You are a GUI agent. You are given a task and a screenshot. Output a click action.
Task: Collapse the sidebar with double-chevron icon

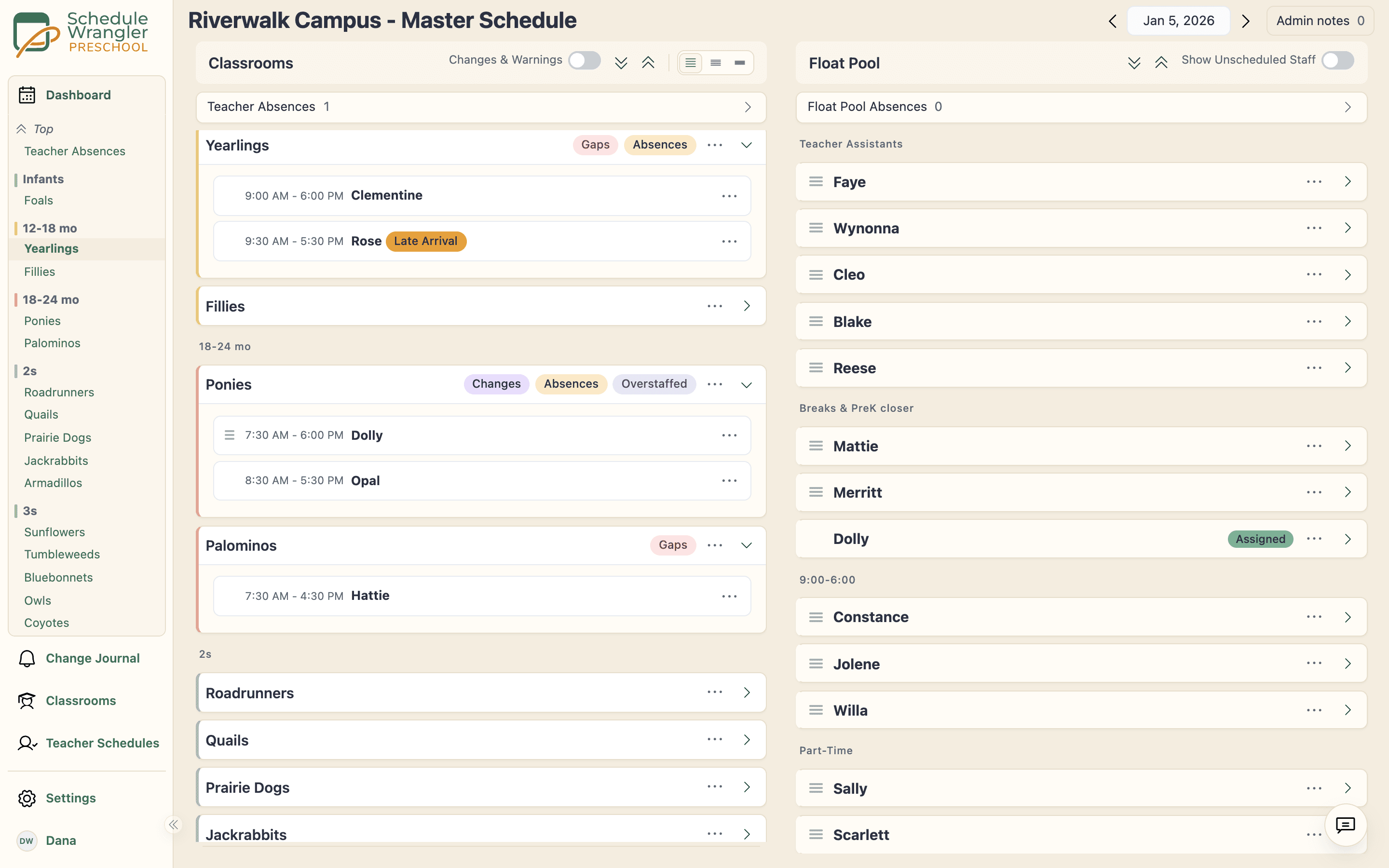tap(173, 825)
